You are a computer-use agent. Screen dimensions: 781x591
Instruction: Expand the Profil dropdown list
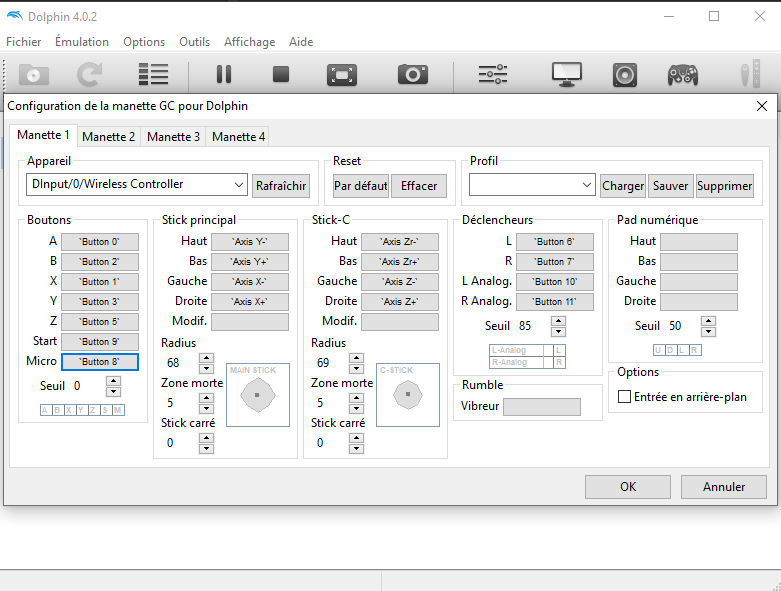[587, 186]
